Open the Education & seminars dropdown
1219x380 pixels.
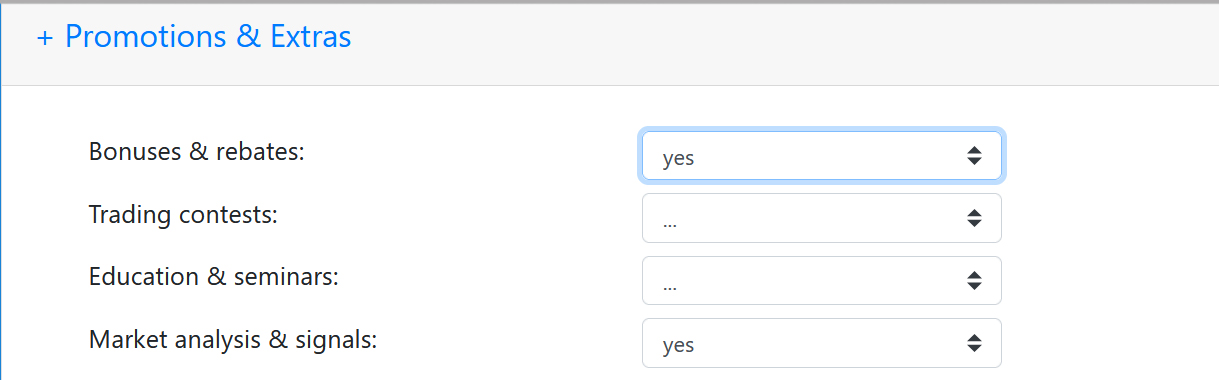pos(822,281)
